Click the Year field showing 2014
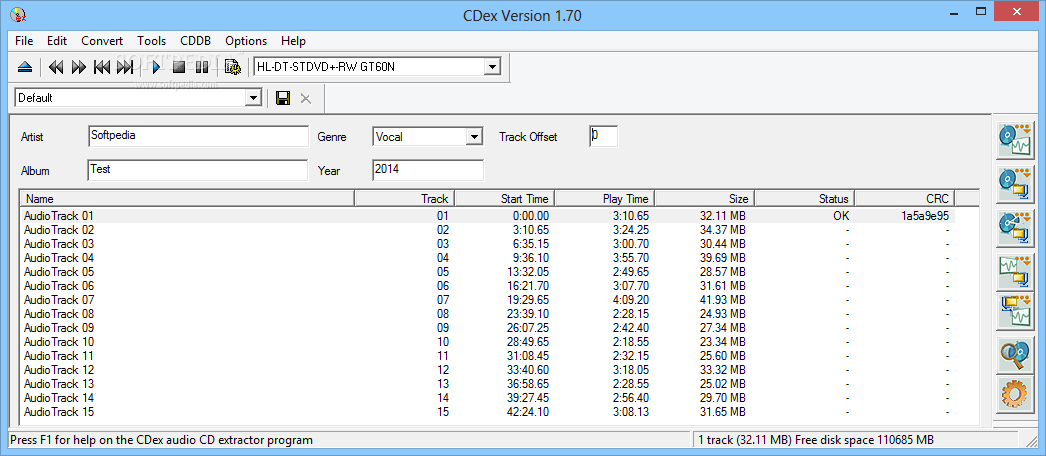1046x456 pixels. pos(428,170)
